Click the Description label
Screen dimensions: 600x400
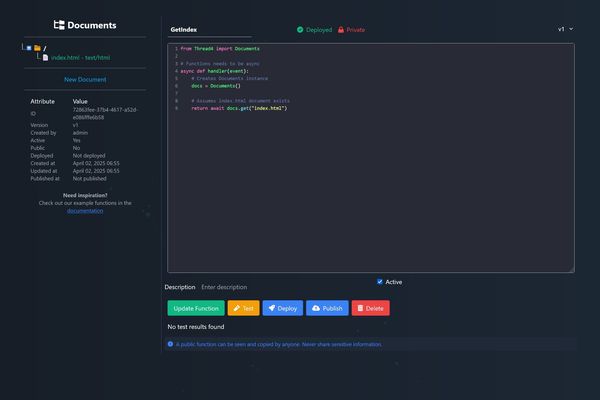(180, 287)
